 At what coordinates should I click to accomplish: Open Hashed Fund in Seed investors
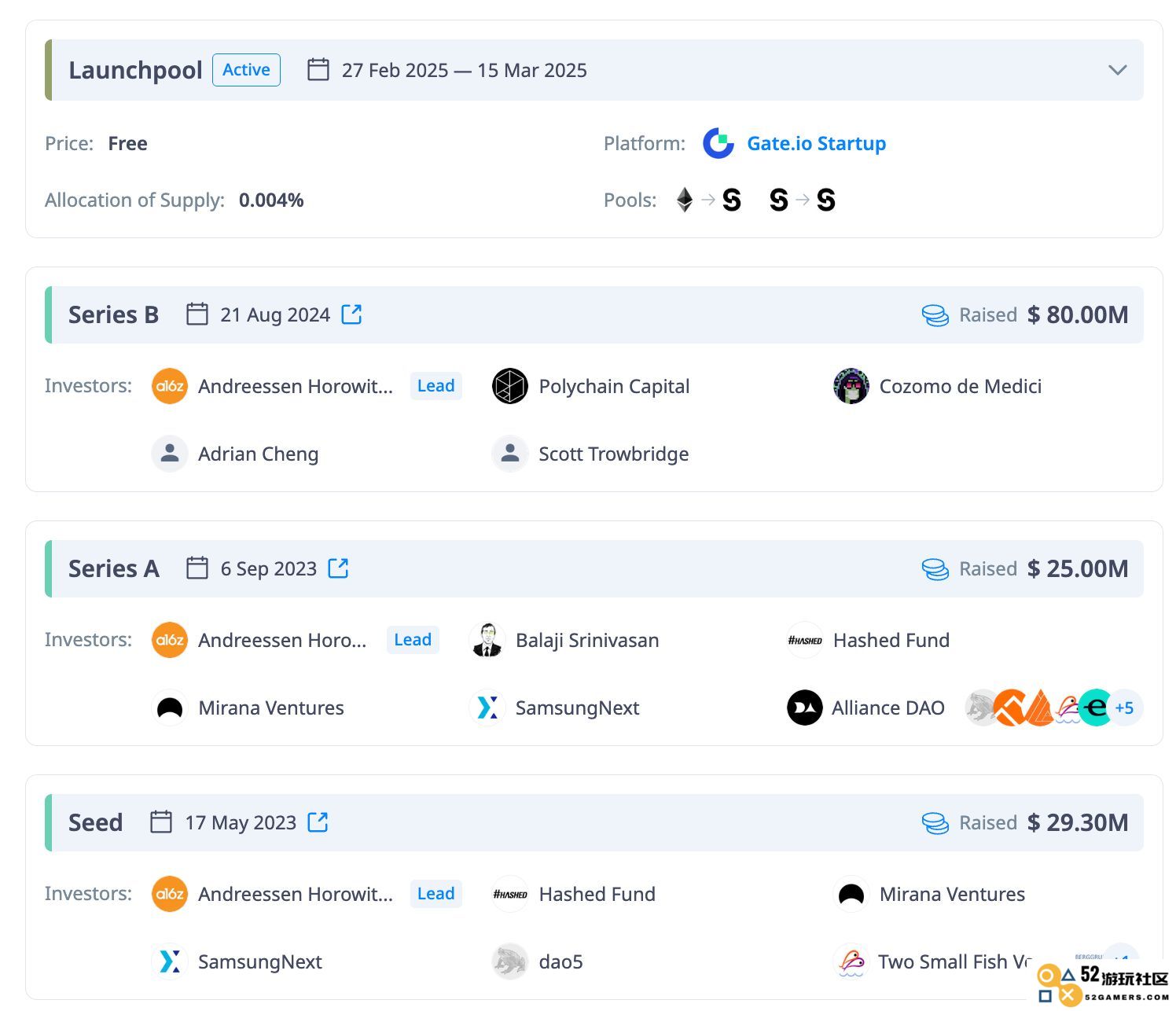point(597,894)
